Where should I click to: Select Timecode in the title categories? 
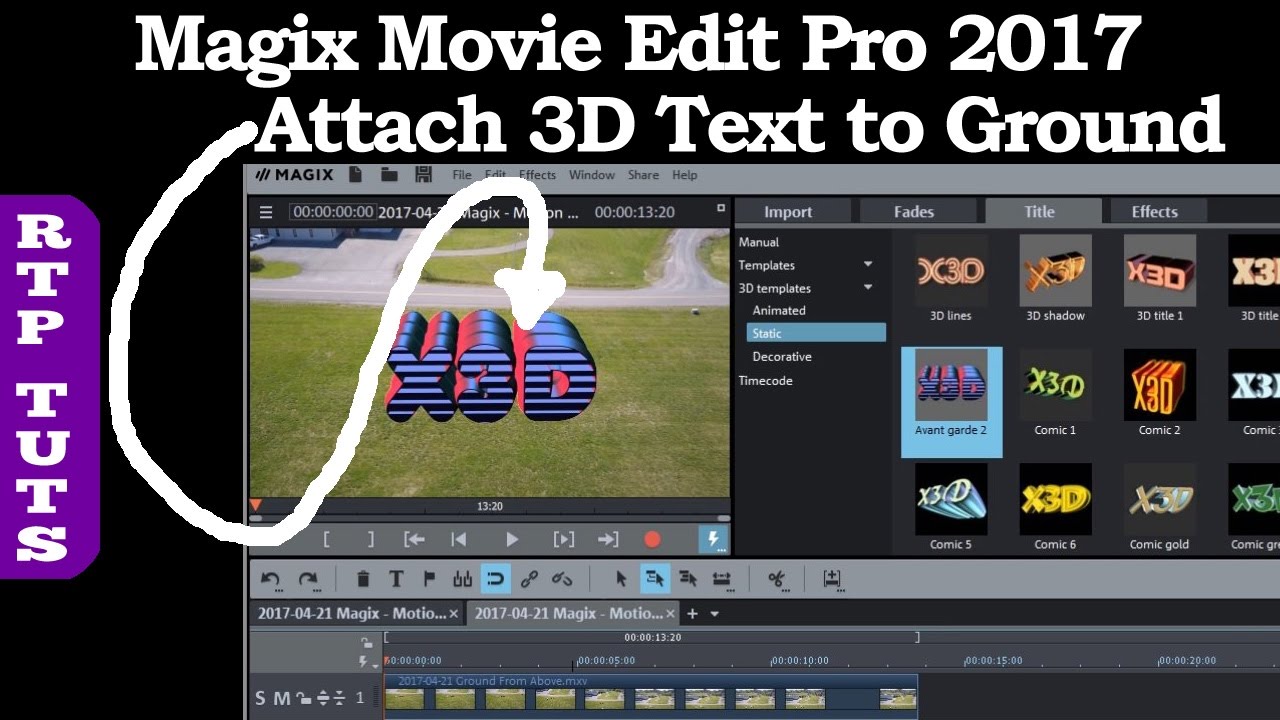[x=766, y=380]
